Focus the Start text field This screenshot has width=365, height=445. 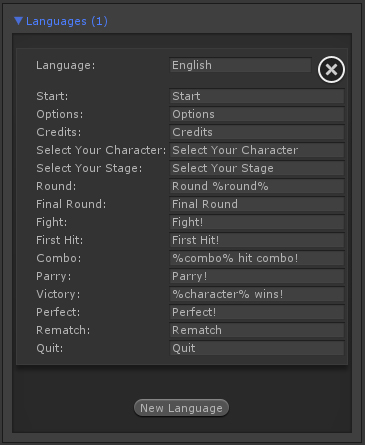pos(257,96)
